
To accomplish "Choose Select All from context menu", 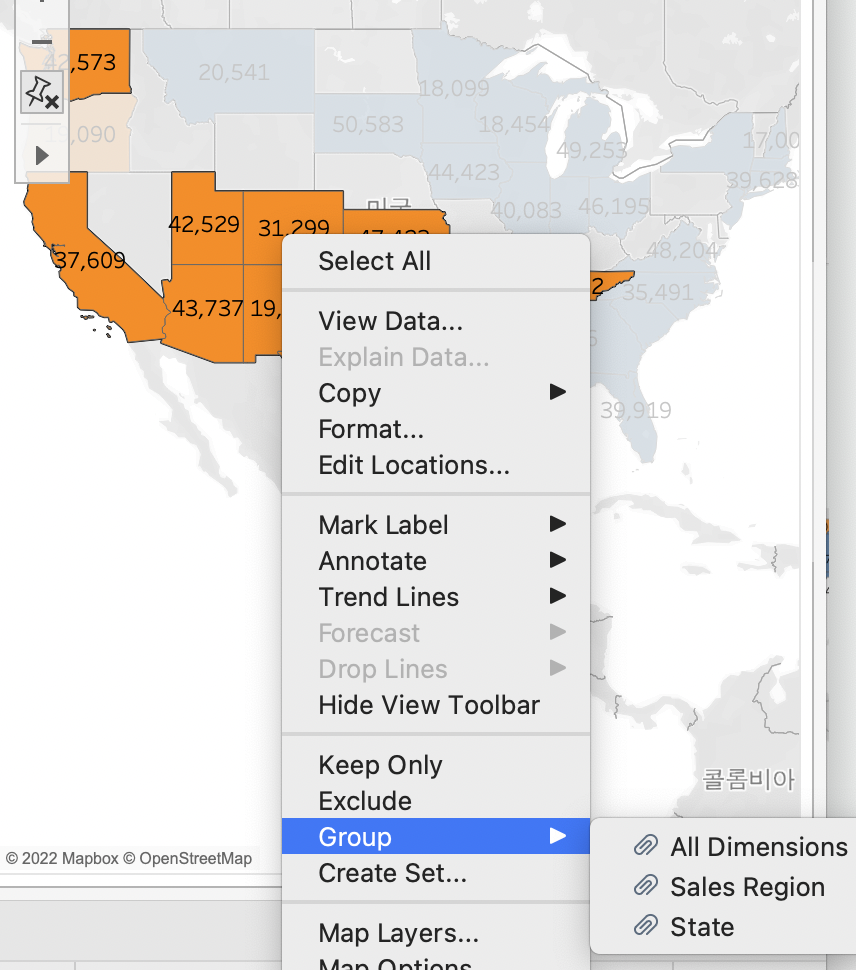I will click(x=375, y=261).
